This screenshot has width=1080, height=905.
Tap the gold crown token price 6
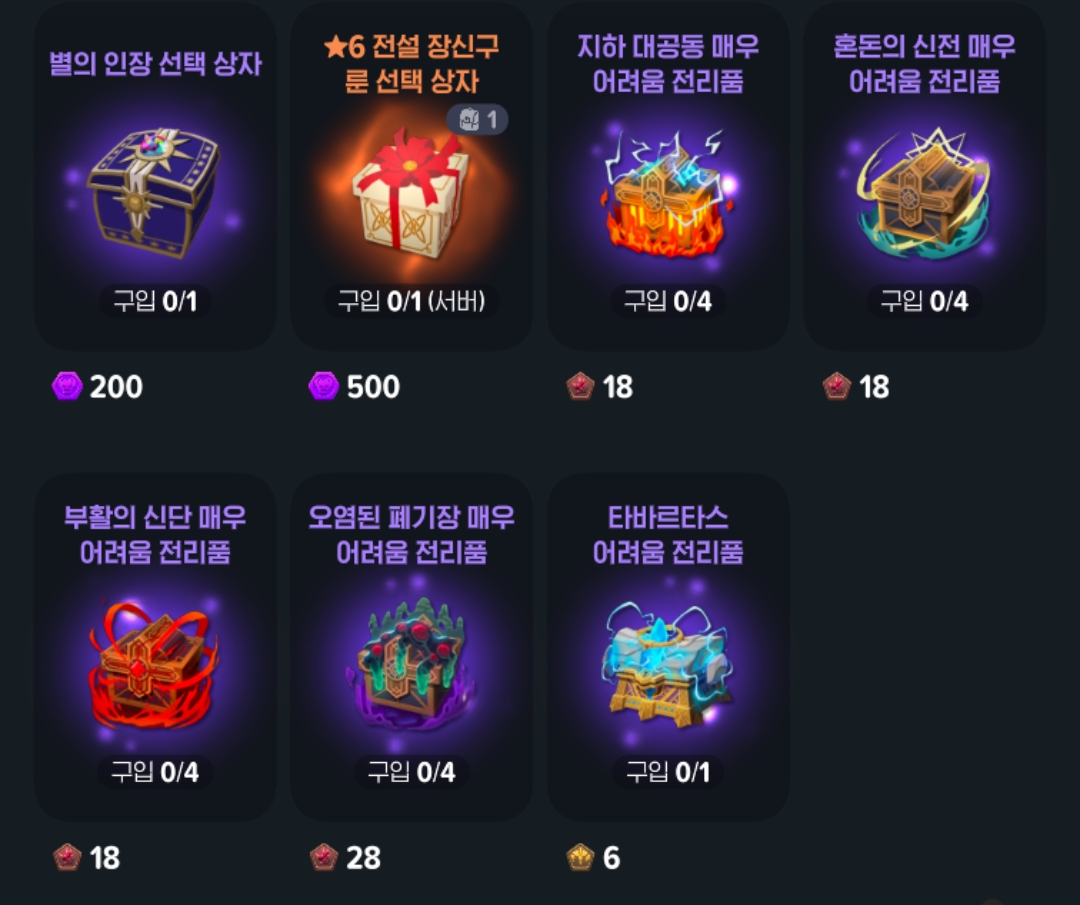593,858
